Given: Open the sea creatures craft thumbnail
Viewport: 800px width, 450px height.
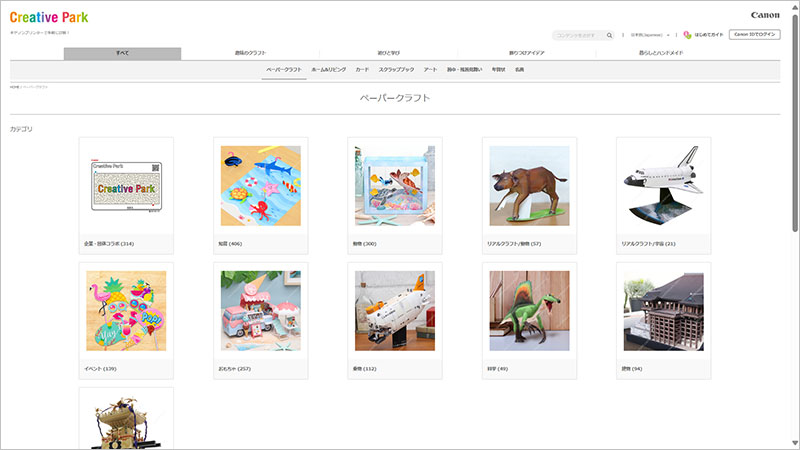Looking at the screenshot, I should tap(261, 186).
